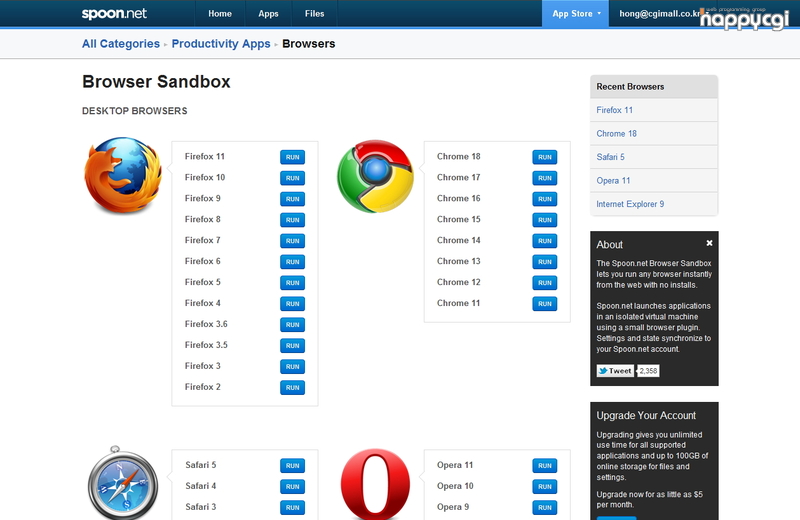This screenshot has height=520, width=800.
Task: Run Safari 5
Action: pos(292,465)
